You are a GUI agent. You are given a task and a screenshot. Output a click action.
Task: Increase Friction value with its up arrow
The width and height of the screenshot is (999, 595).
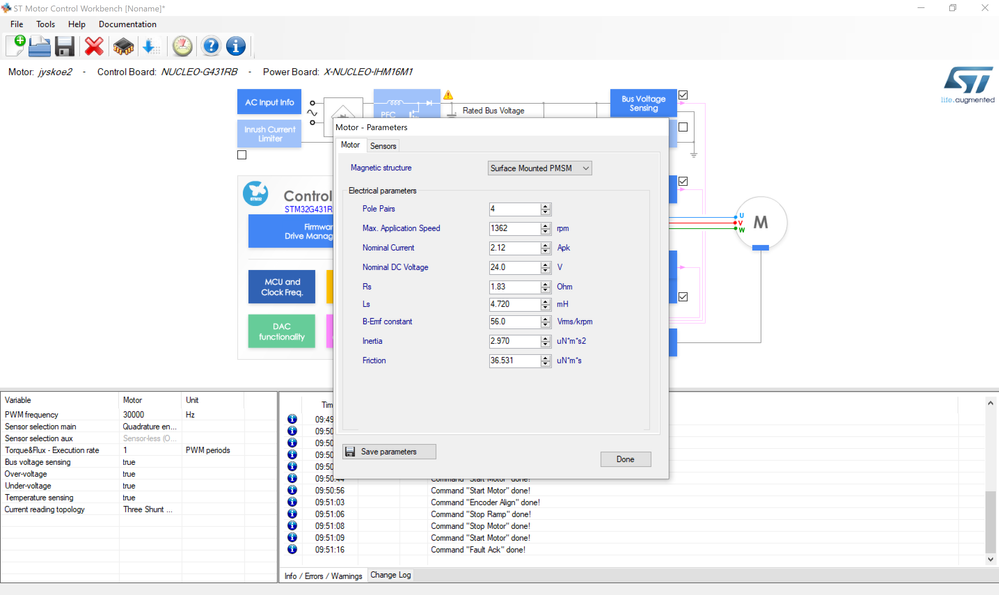coord(545,357)
